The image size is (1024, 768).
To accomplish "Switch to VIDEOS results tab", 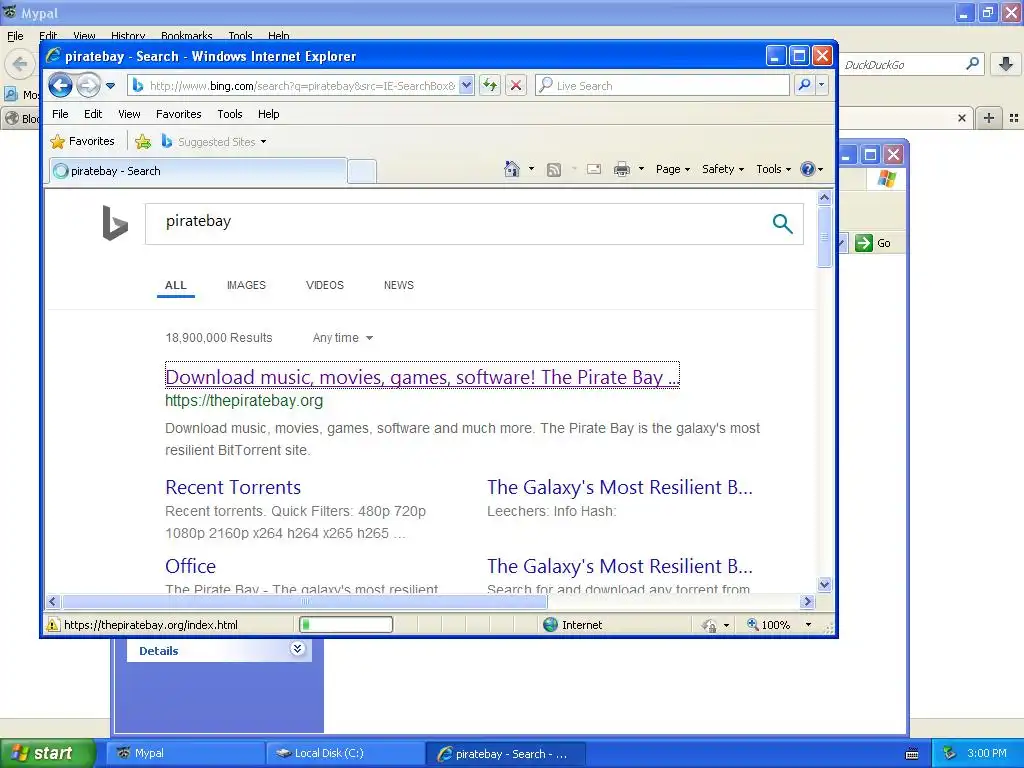I will [325, 285].
